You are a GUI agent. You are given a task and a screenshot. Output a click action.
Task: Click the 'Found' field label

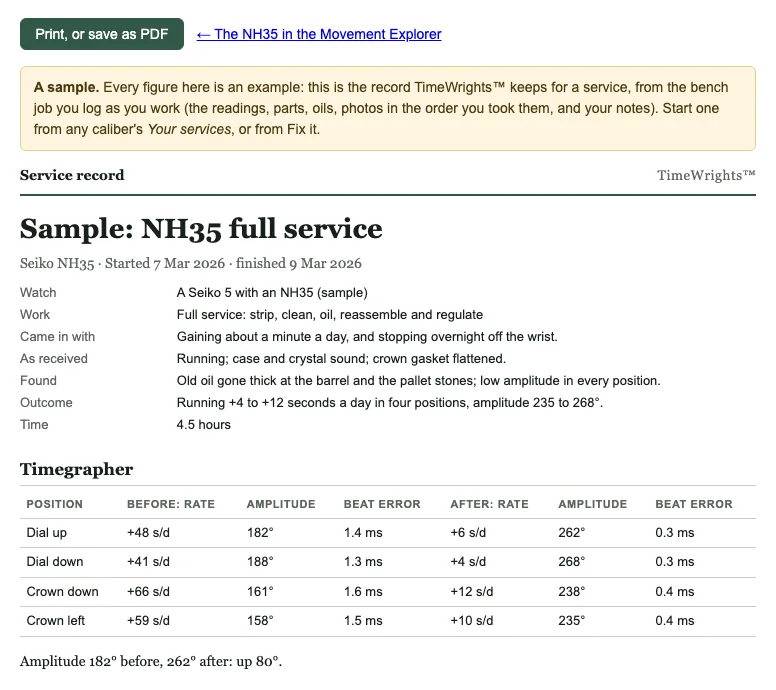[39, 381]
